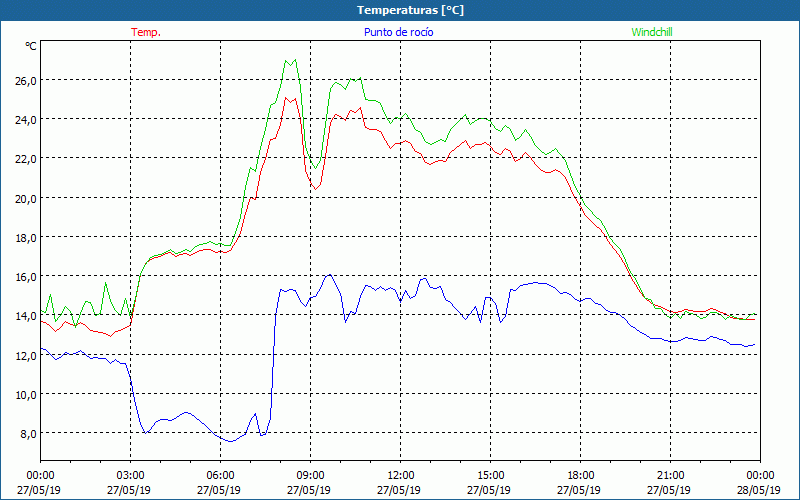Click the 28/05/19 date label
The image size is (800, 500).
pyautogui.click(x=759, y=490)
